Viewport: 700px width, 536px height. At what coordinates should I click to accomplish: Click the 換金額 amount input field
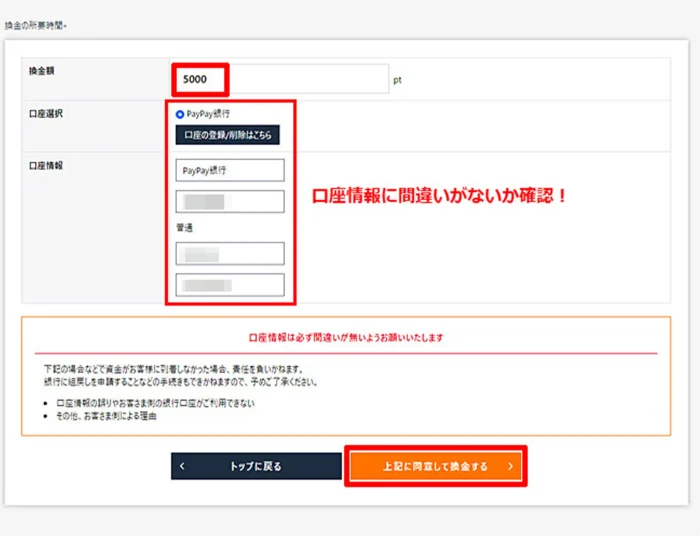pyautogui.click(x=281, y=79)
